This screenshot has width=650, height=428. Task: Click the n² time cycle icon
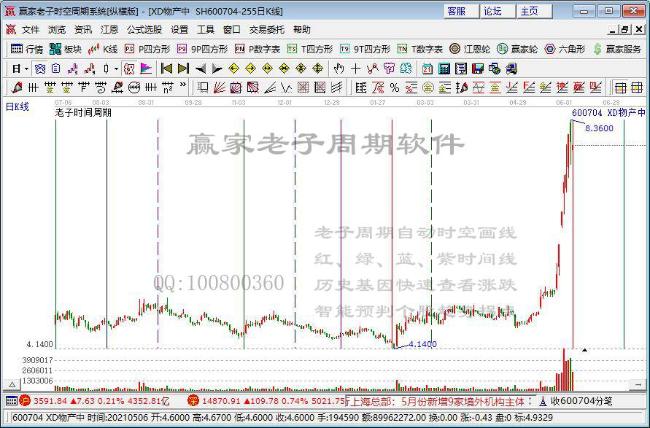point(167,88)
